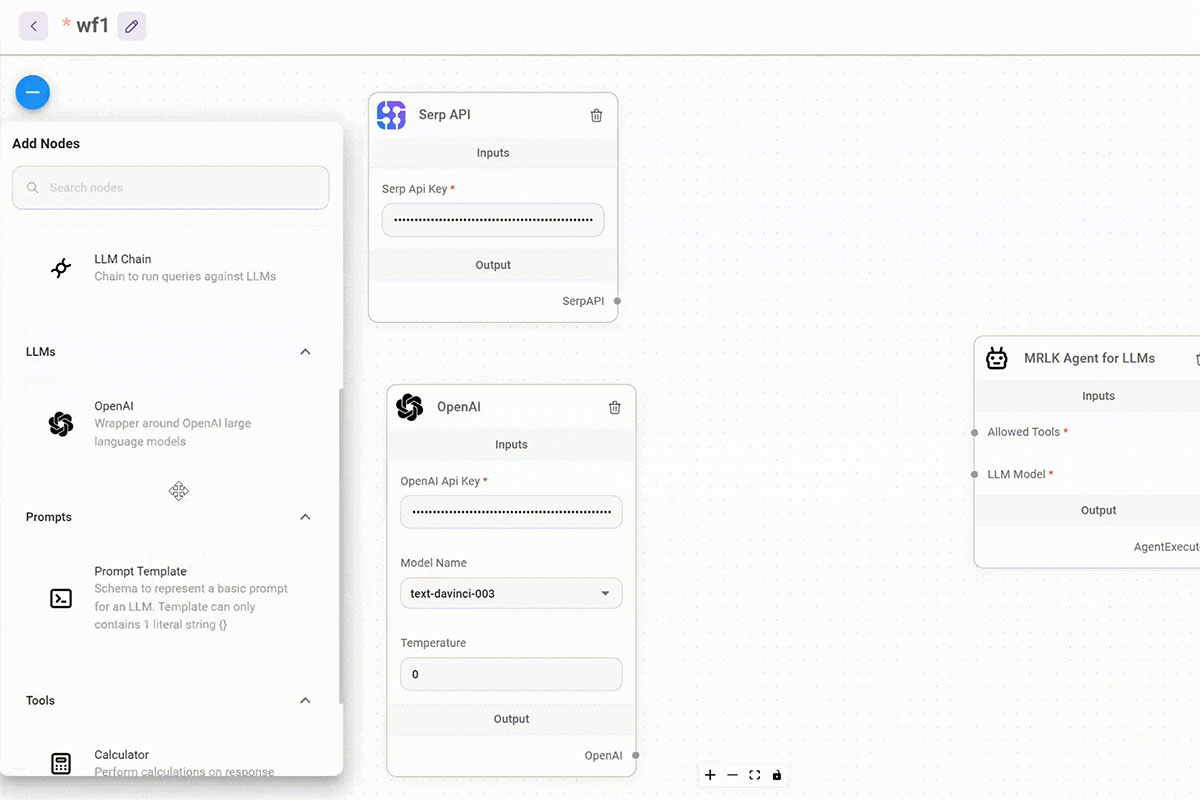Image resolution: width=1200 pixels, height=800 pixels.
Task: Collapse the Tools section
Action: pyautogui.click(x=306, y=701)
